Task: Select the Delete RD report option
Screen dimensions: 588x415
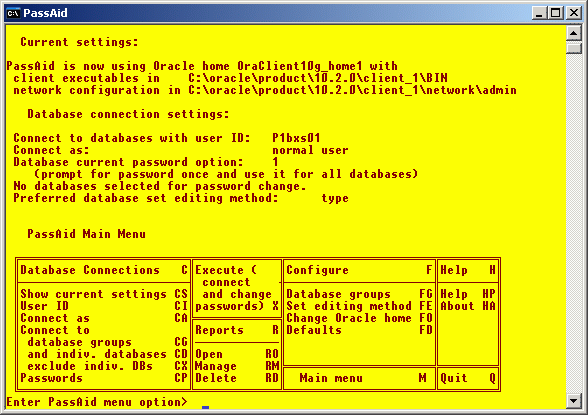Action: click(x=237, y=378)
